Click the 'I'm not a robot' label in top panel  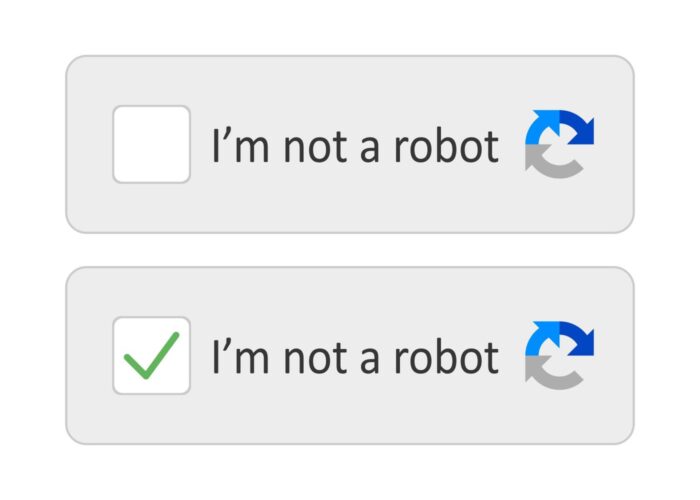point(355,146)
